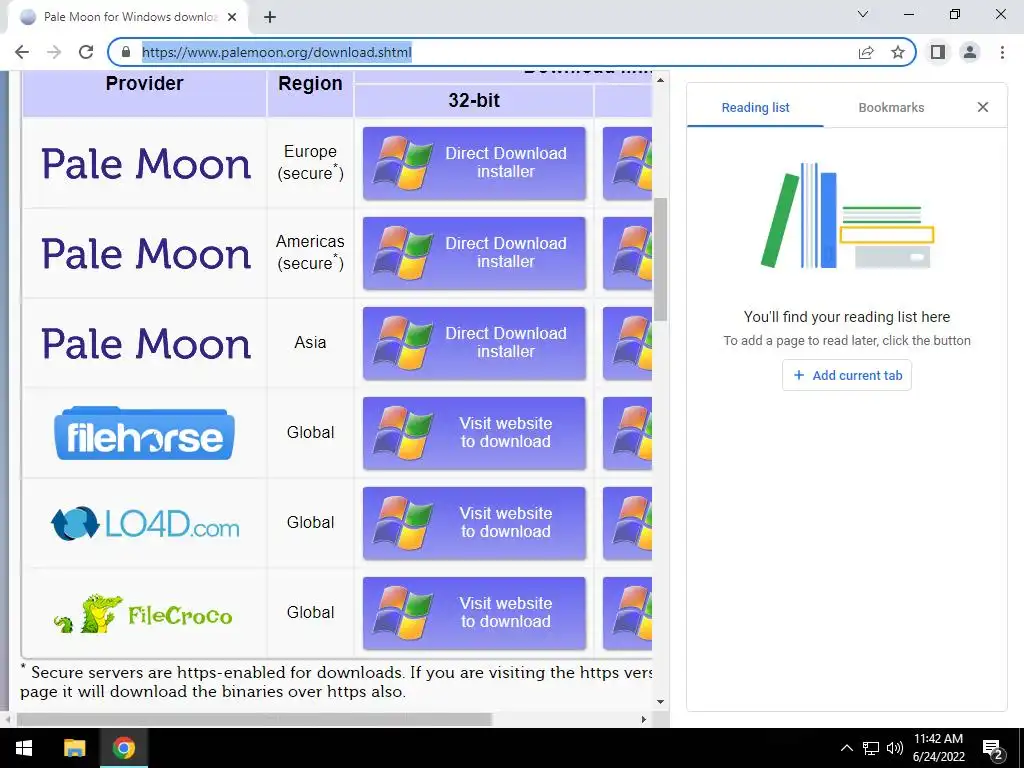Share this page via share icon

click(x=866, y=52)
